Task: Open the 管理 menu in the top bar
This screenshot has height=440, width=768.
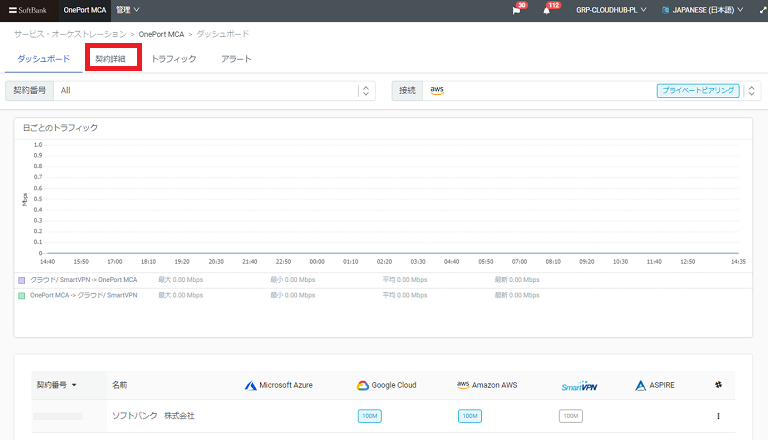Action: (128, 10)
